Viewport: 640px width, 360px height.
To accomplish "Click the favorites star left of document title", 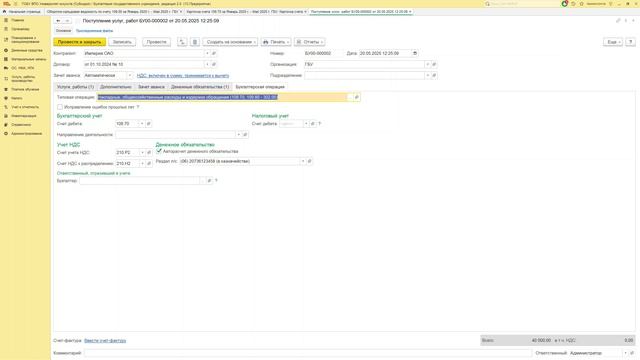I will point(78,21).
